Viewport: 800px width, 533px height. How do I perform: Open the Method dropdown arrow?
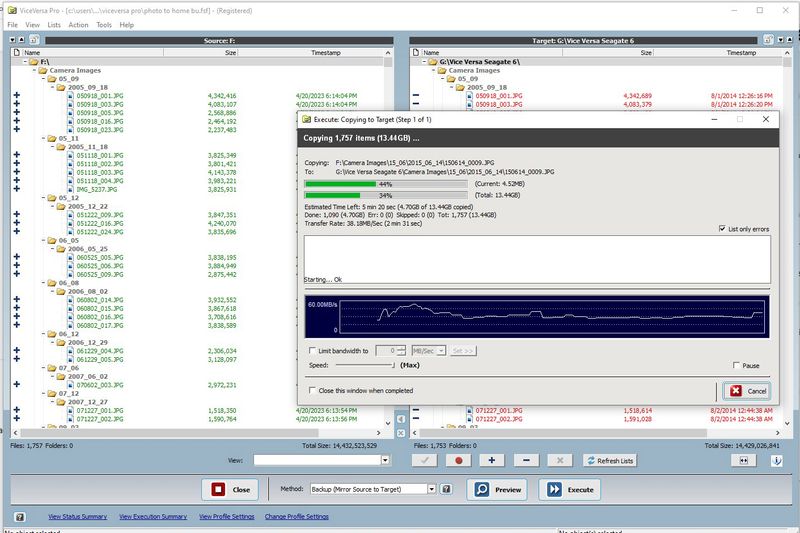click(432, 489)
